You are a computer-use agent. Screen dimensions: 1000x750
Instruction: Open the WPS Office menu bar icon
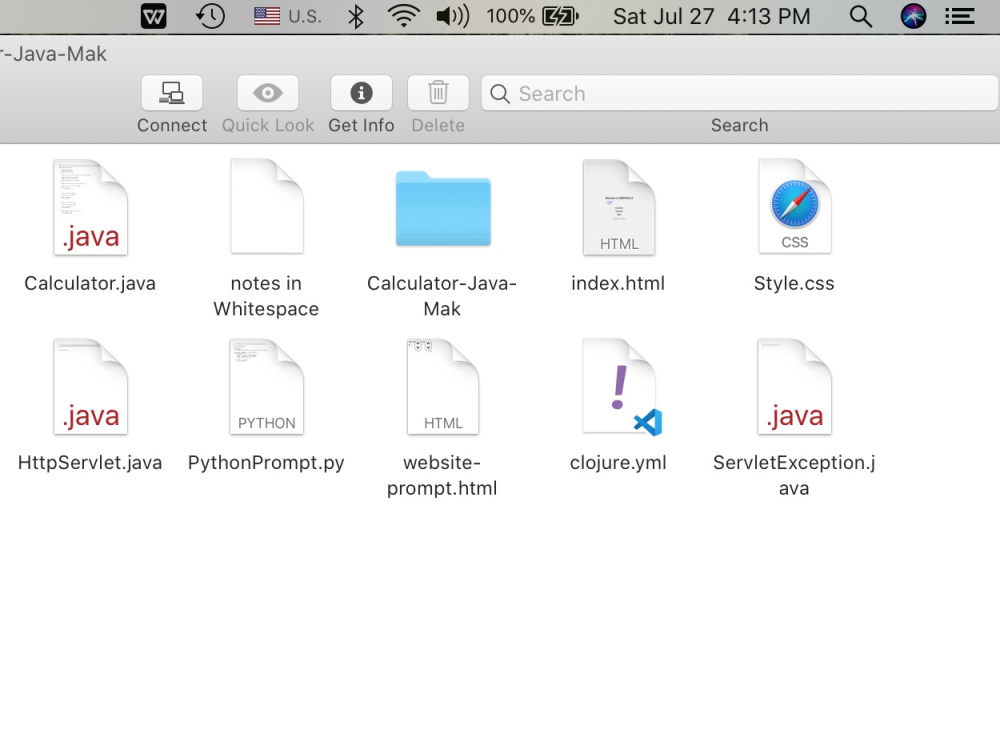coord(154,16)
